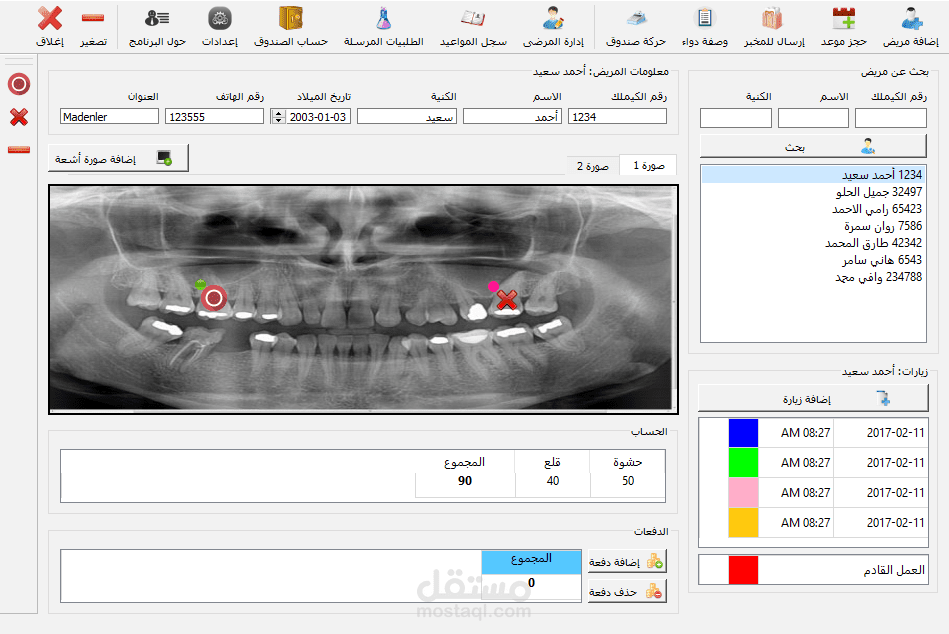Screen dimensions: 949x634
Task: Click patient surname field سعيد
Action: coord(407,116)
